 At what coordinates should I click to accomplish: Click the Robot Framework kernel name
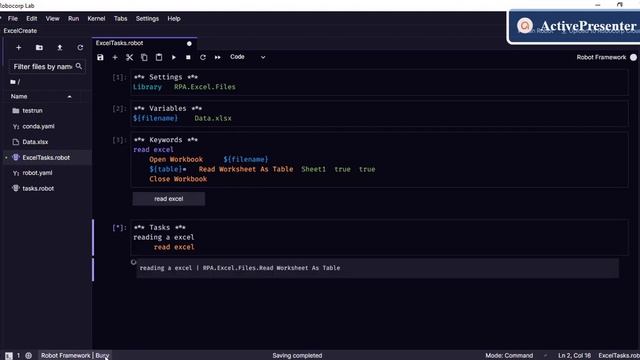tap(601, 58)
